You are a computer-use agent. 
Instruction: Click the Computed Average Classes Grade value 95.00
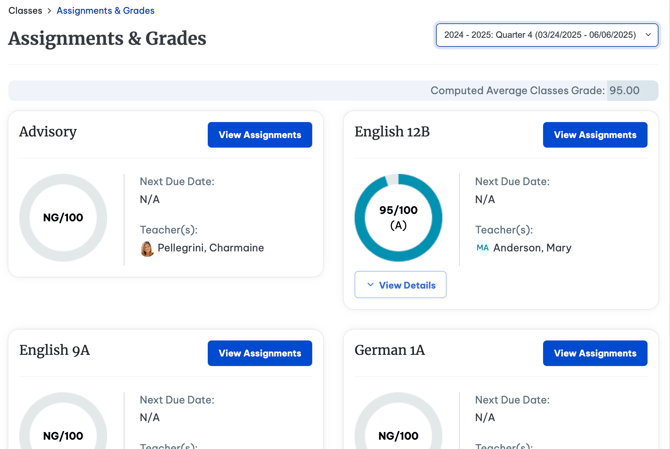(x=624, y=91)
